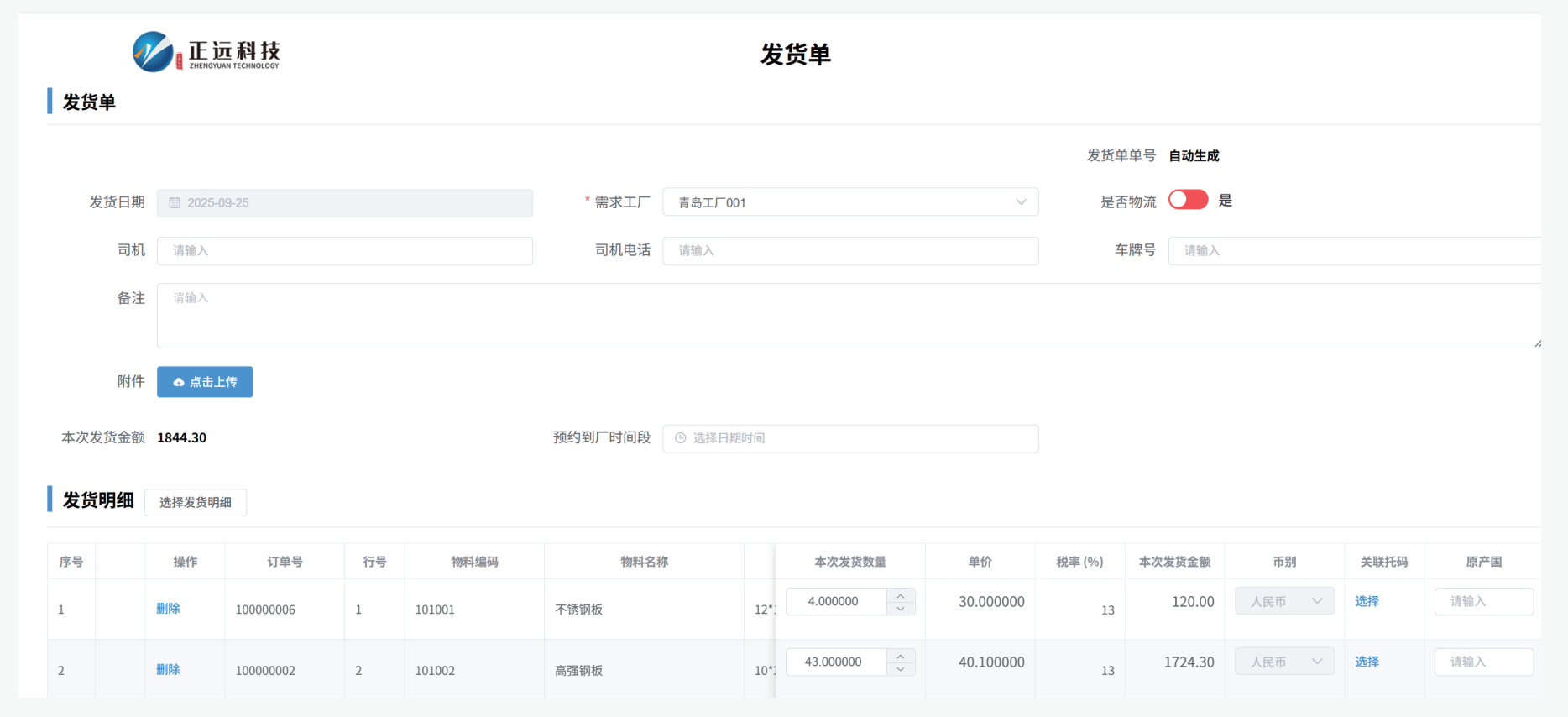The image size is (1568, 717).
Task: Increase quantity in row 1 with up arrow
Action: (x=901, y=595)
